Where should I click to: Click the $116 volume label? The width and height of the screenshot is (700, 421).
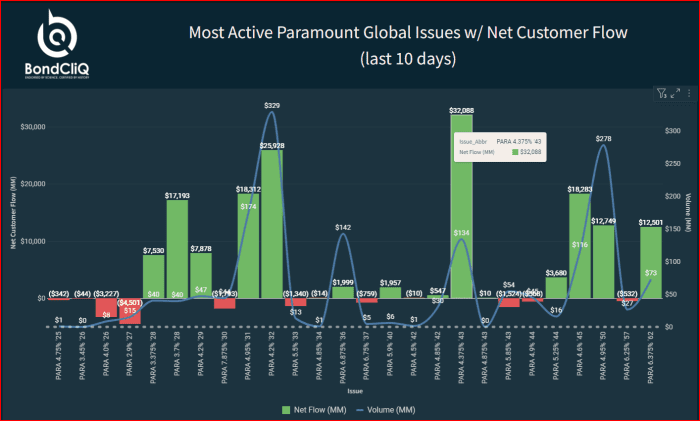pyautogui.click(x=580, y=245)
